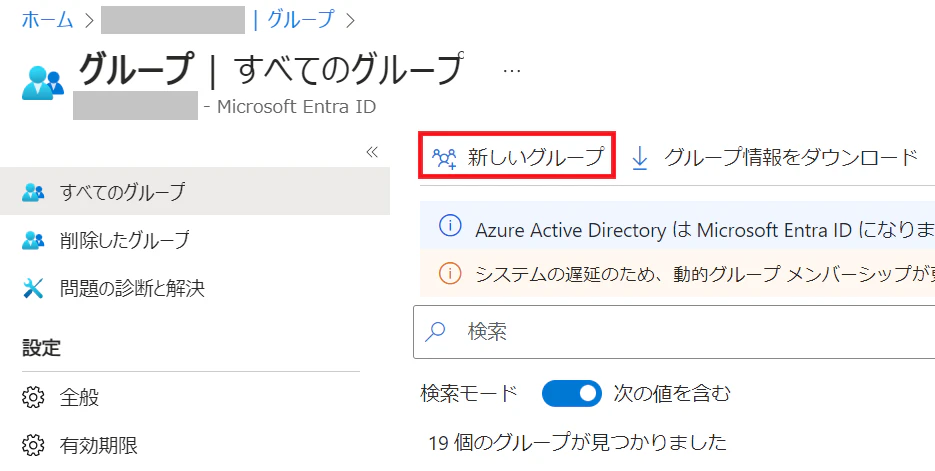Click the グループ breadcrumb link
The height and width of the screenshot is (471, 935).
coord(301,20)
